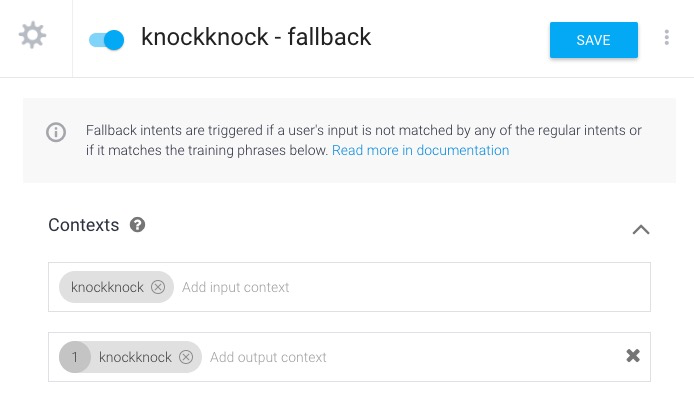694x400 pixels.
Task: Select the knockknock input context chip
Action: coord(106,287)
